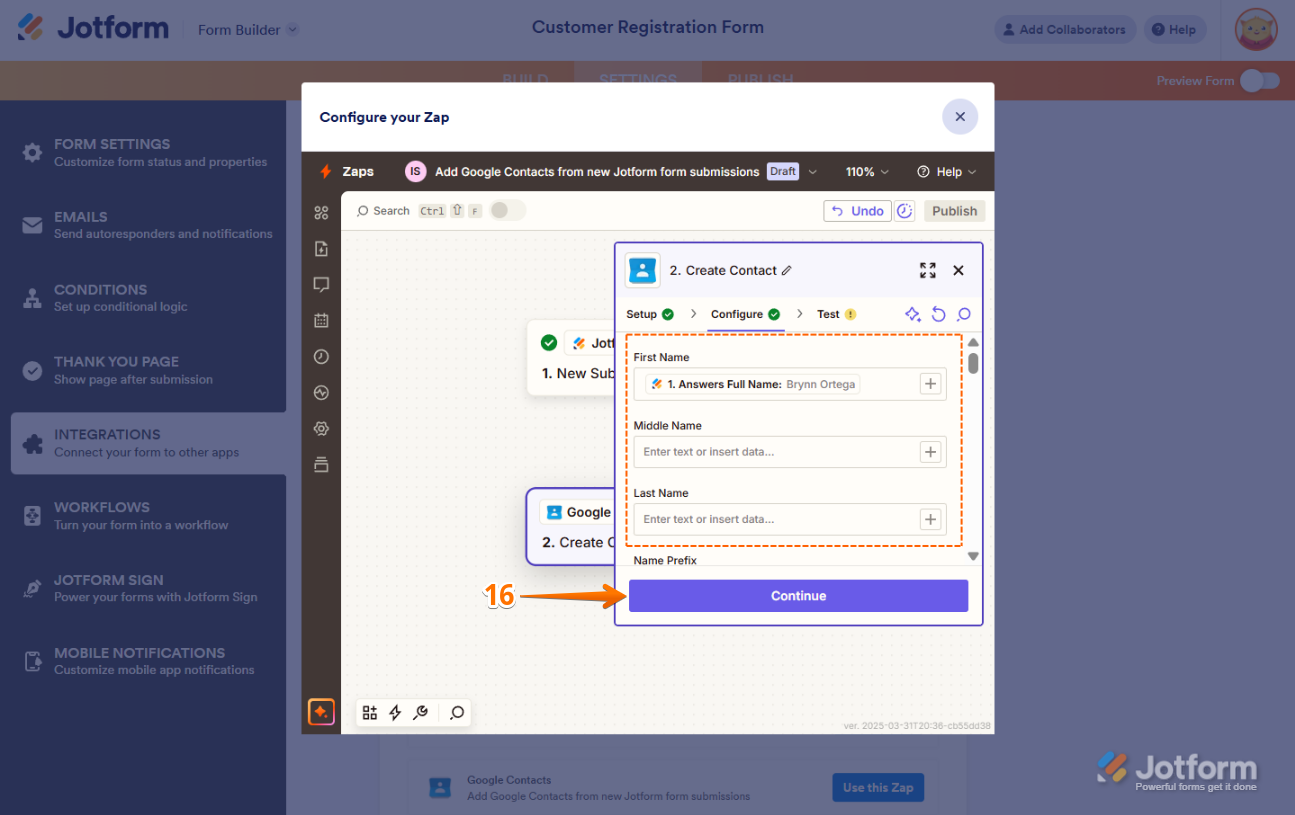Expand the Create Contact panel to fullscreen
This screenshot has width=1295, height=815.
(x=928, y=270)
